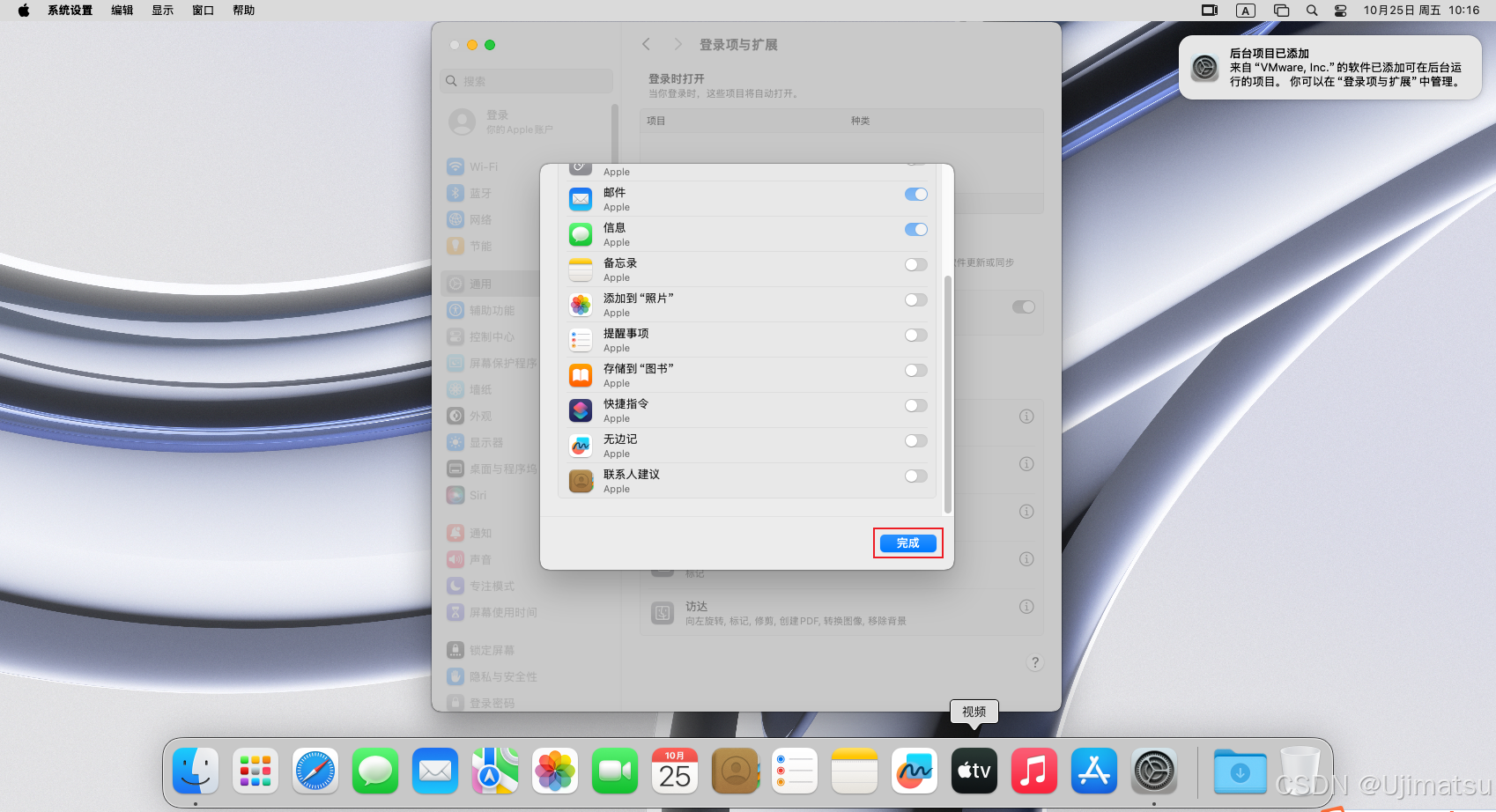Open Photos from the Dock

(555, 771)
